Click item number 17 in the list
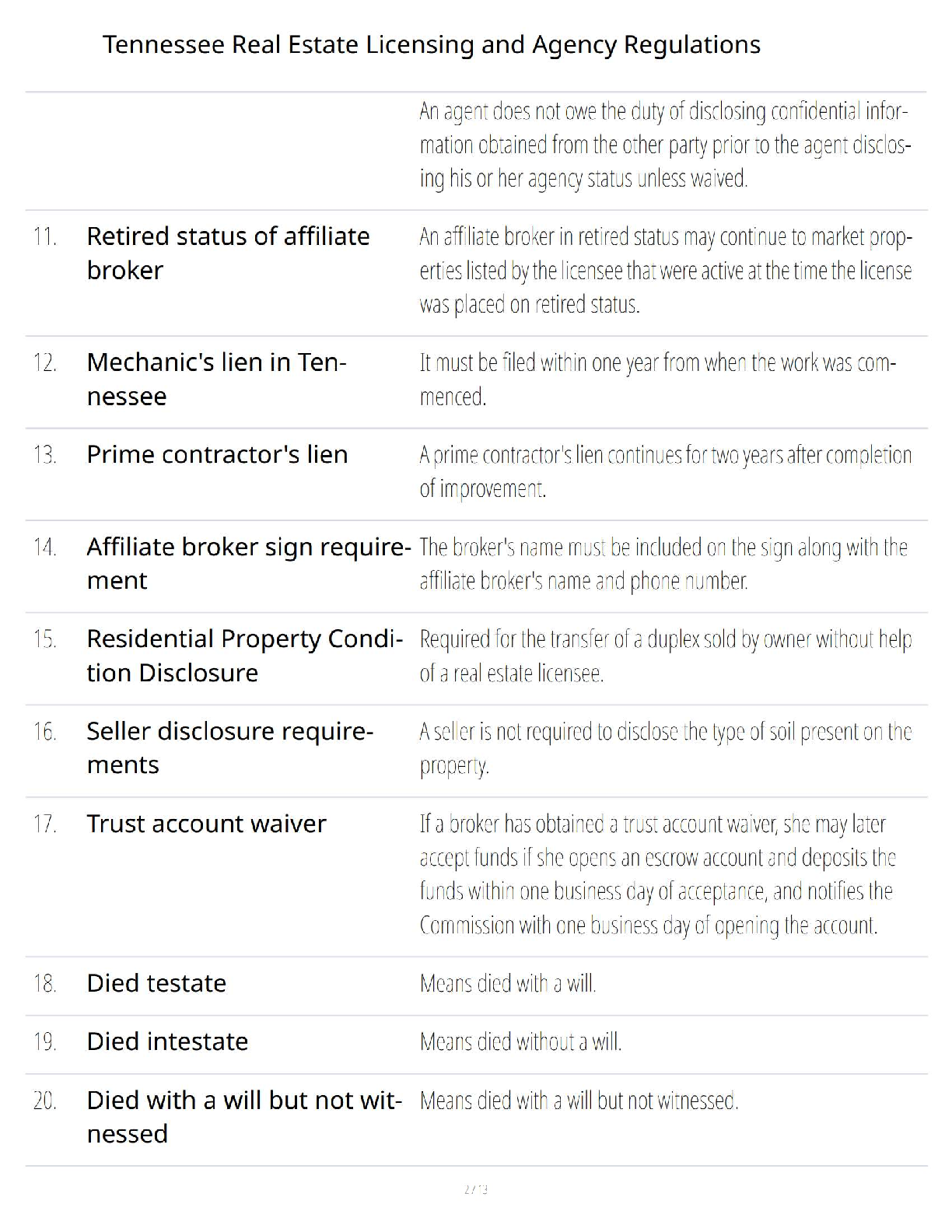Viewport: 952px width, 1232px height. [45, 824]
